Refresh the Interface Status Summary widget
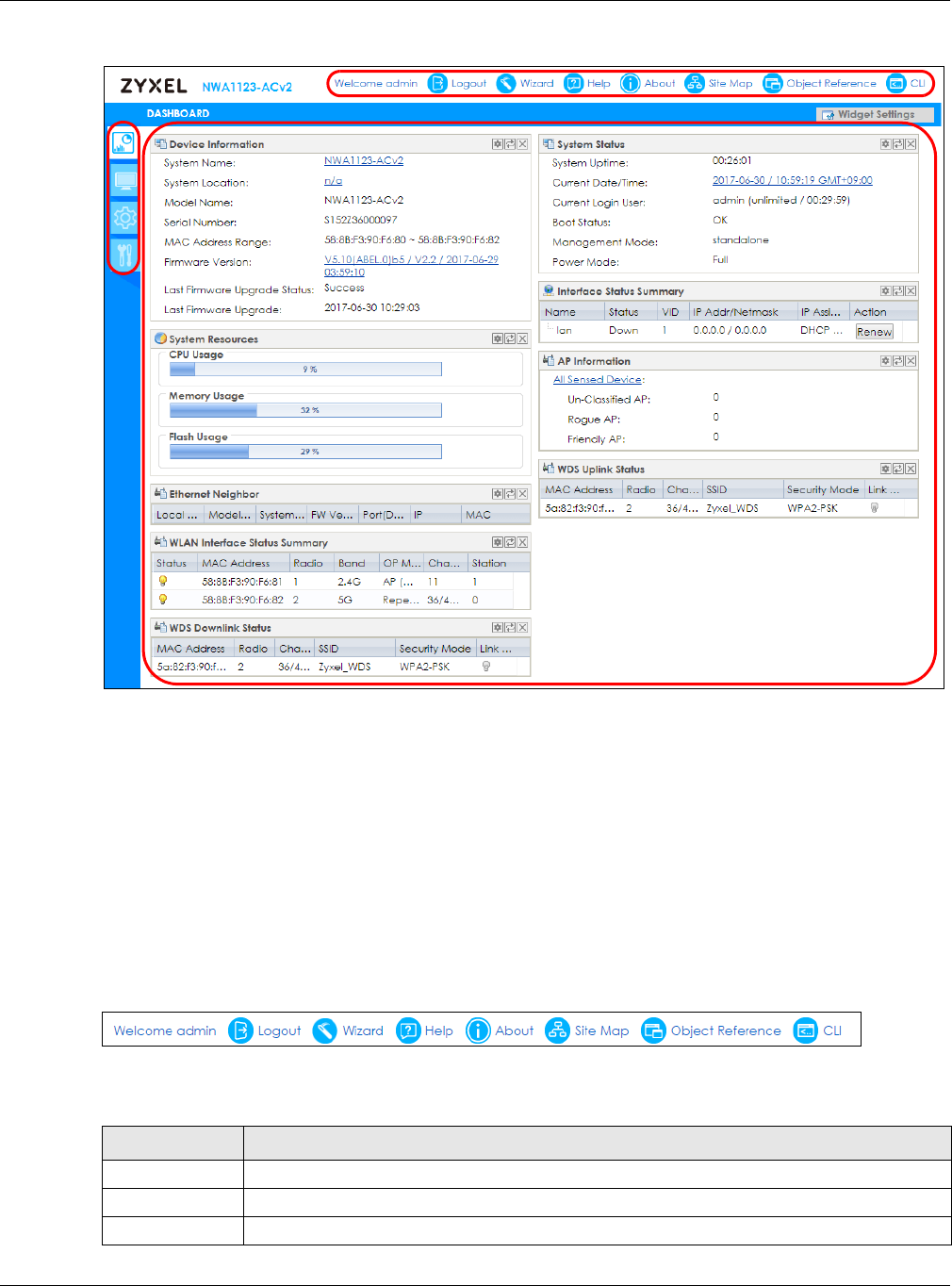The width and height of the screenshot is (952, 1286). (898, 291)
